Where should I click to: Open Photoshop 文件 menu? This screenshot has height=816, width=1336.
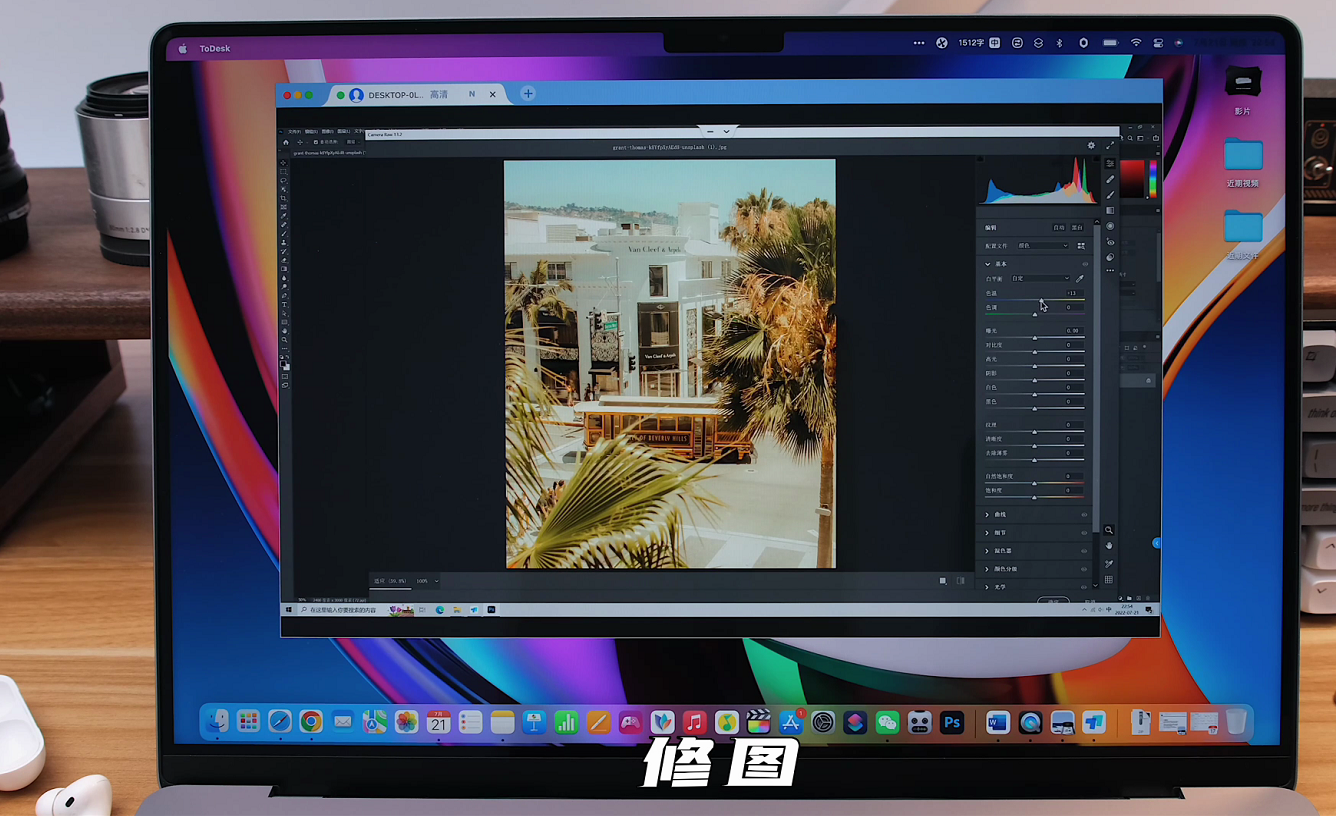coord(294,131)
